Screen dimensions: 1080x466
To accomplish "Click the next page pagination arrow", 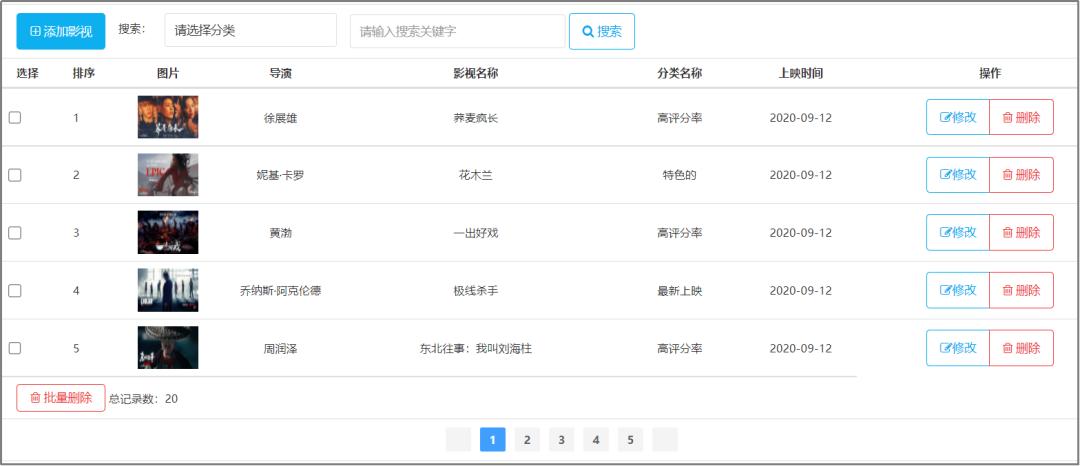I will [x=665, y=439].
